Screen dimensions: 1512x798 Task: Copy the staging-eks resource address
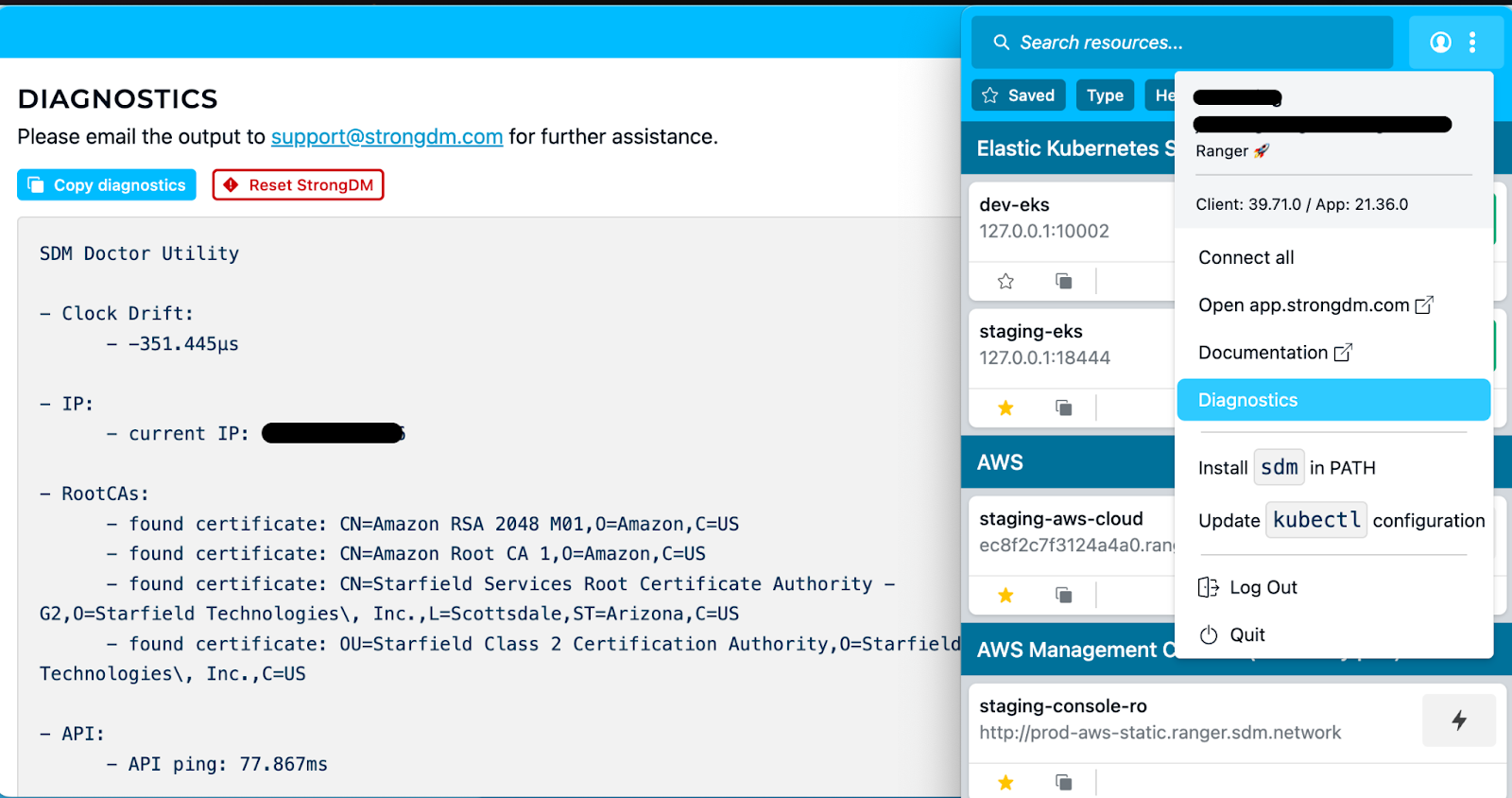1063,408
